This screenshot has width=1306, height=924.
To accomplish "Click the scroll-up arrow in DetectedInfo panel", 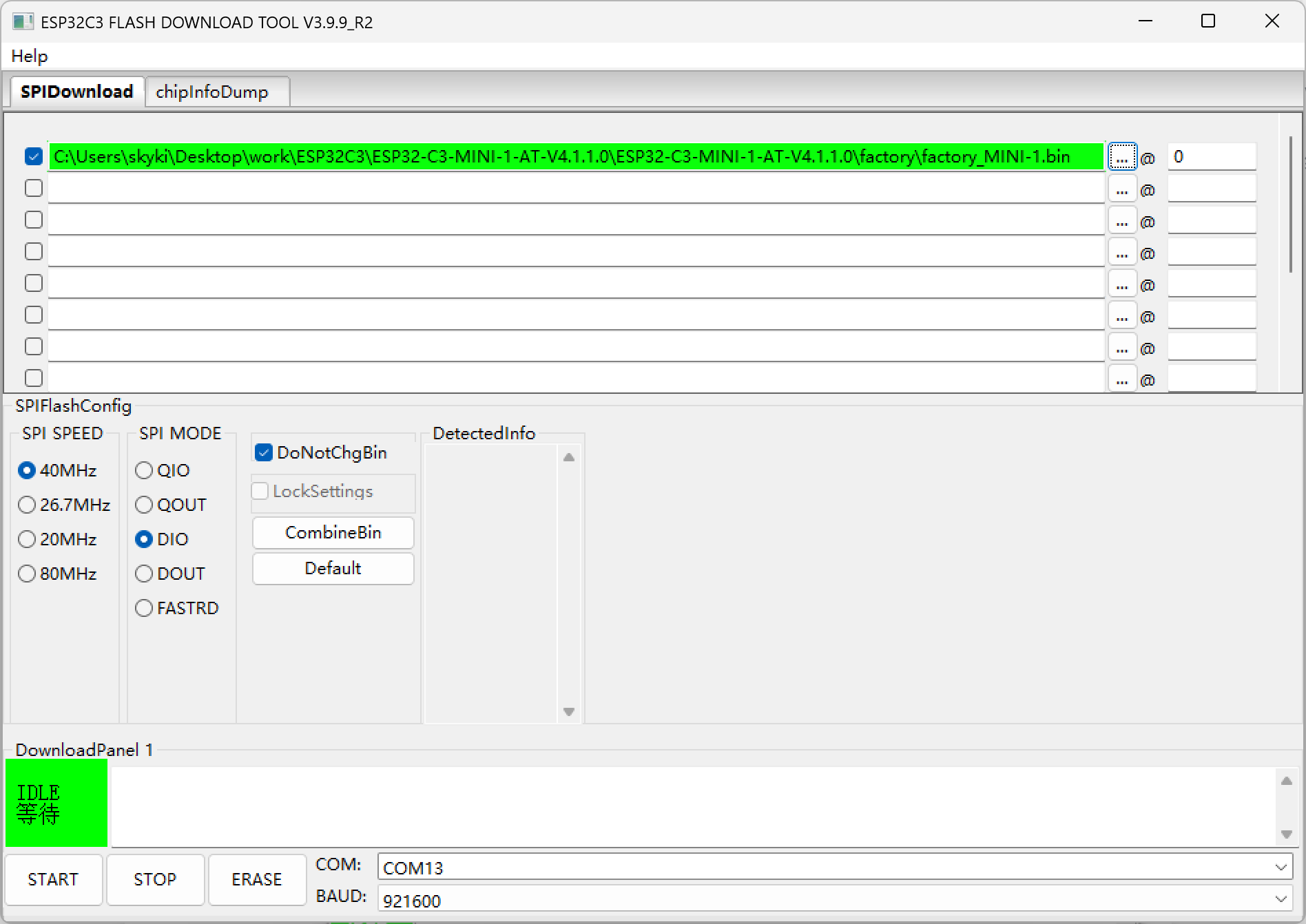I will coord(568,456).
